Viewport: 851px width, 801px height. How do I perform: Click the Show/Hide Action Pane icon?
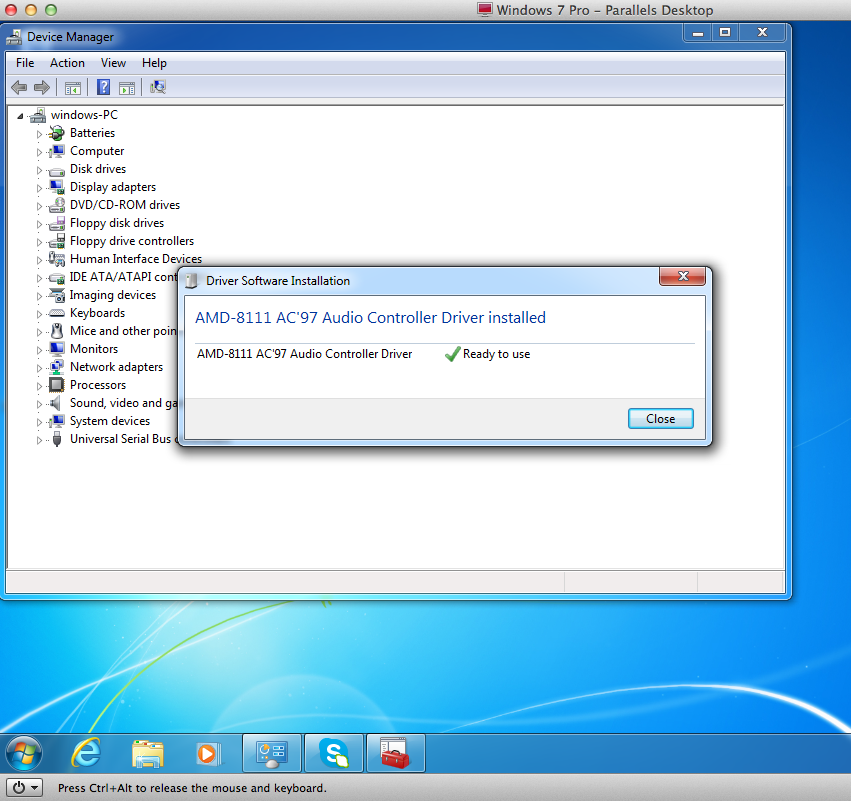click(x=127, y=87)
